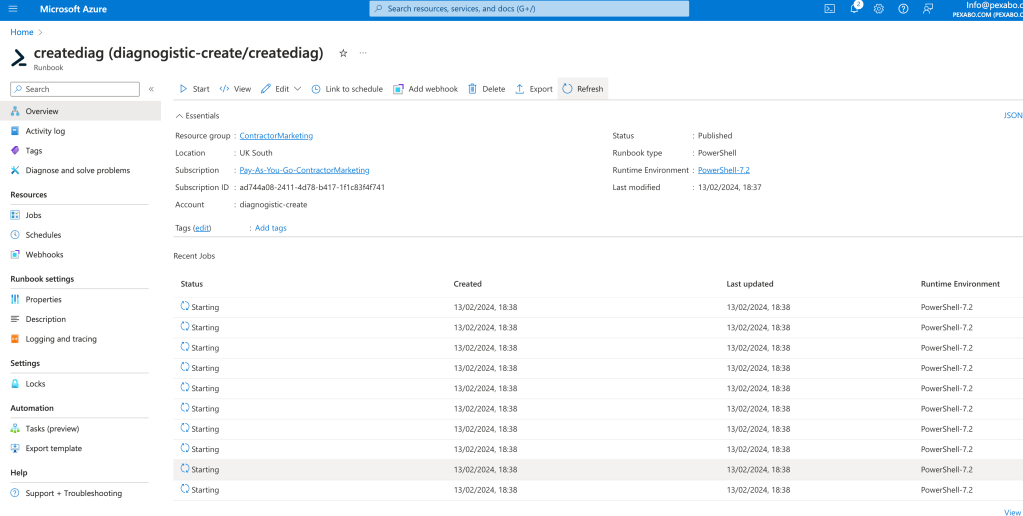Click the UK South location value

256,153
